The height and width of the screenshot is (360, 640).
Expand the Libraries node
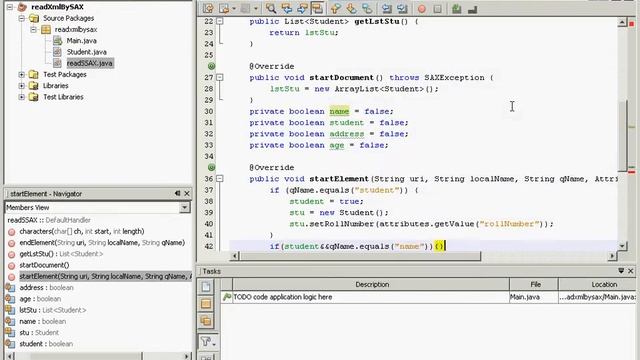22,86
